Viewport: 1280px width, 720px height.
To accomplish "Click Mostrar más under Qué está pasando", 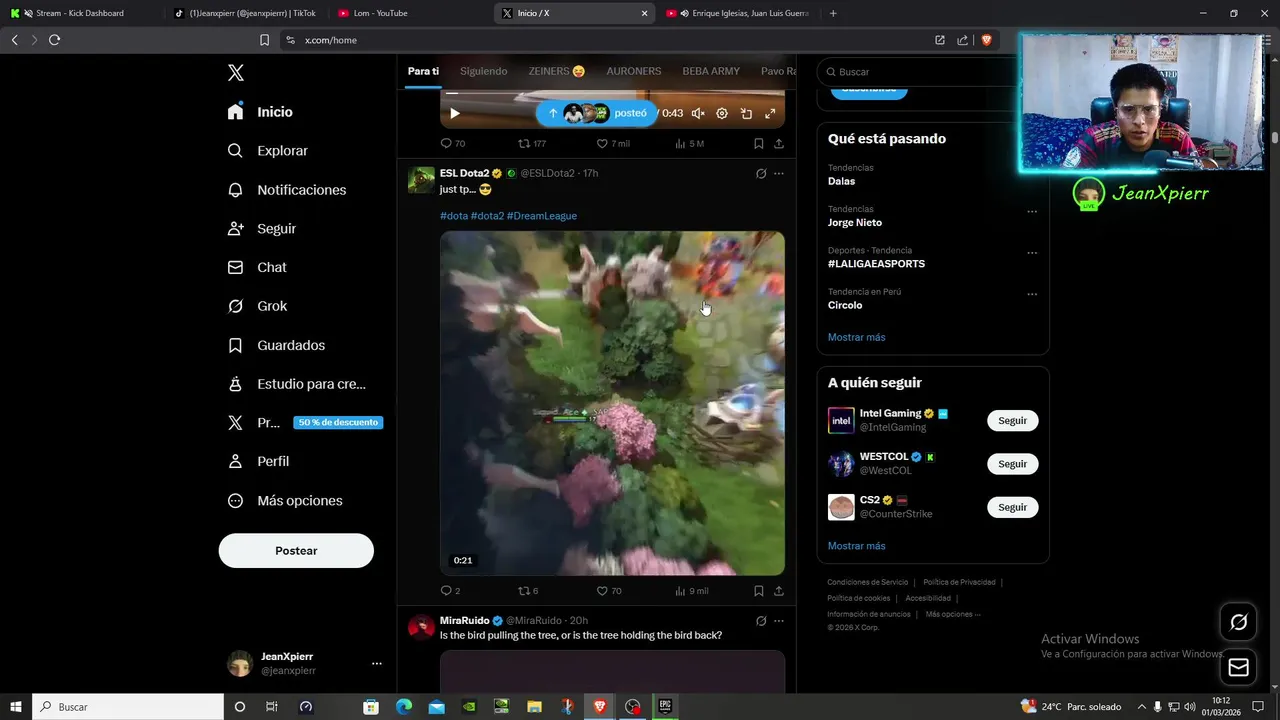I will tap(856, 337).
